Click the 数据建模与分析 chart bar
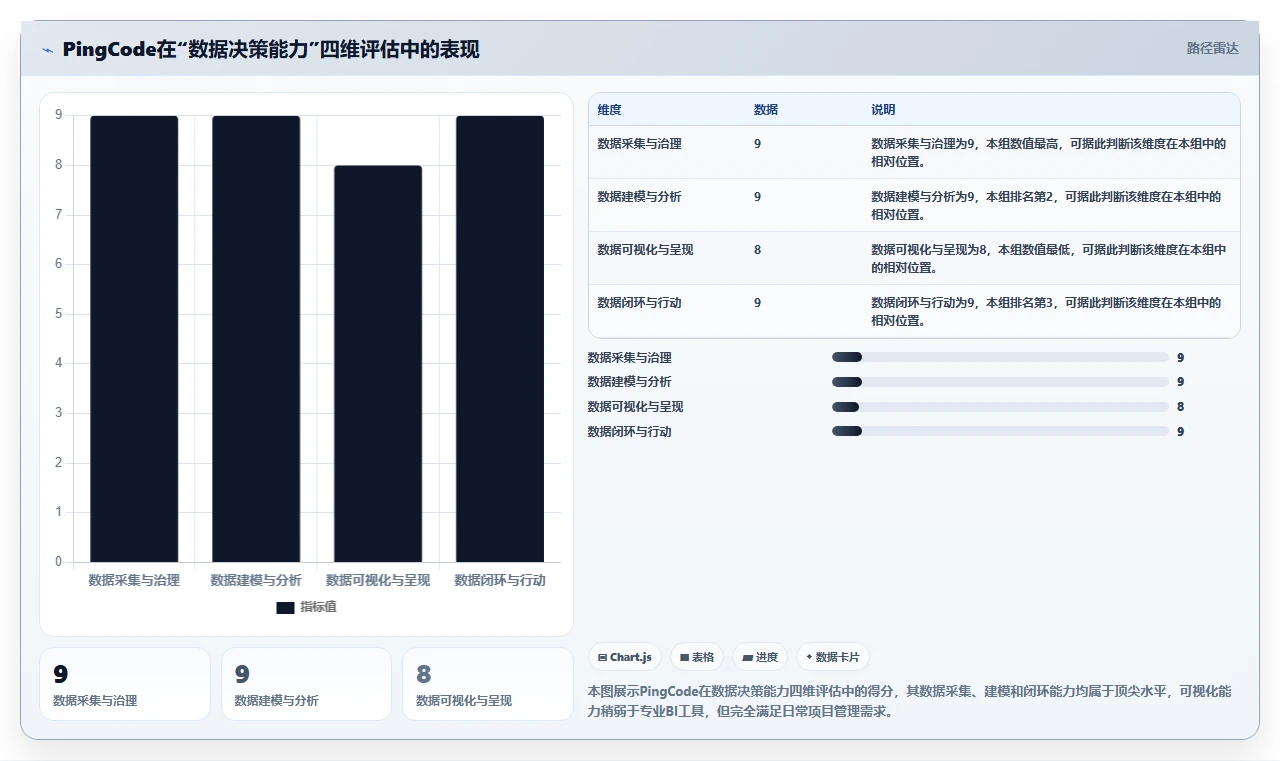The width and height of the screenshot is (1280, 761). click(x=256, y=338)
